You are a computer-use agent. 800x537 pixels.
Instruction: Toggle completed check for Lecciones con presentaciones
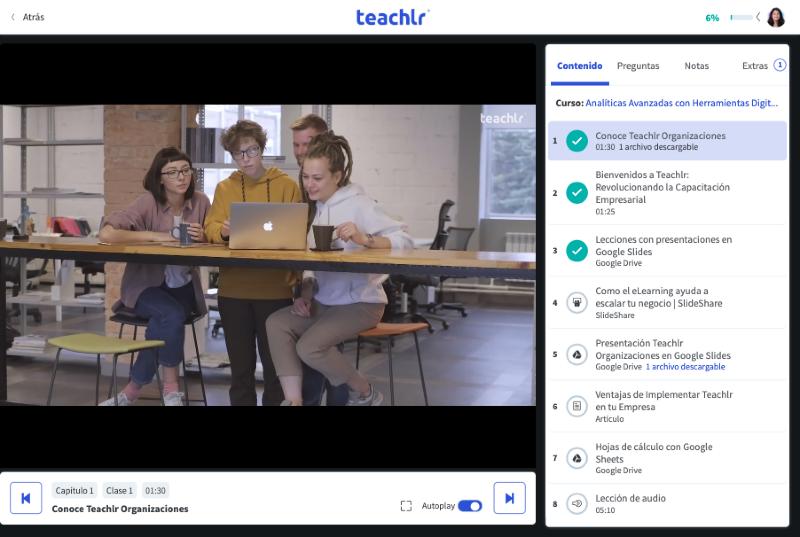[577, 250]
